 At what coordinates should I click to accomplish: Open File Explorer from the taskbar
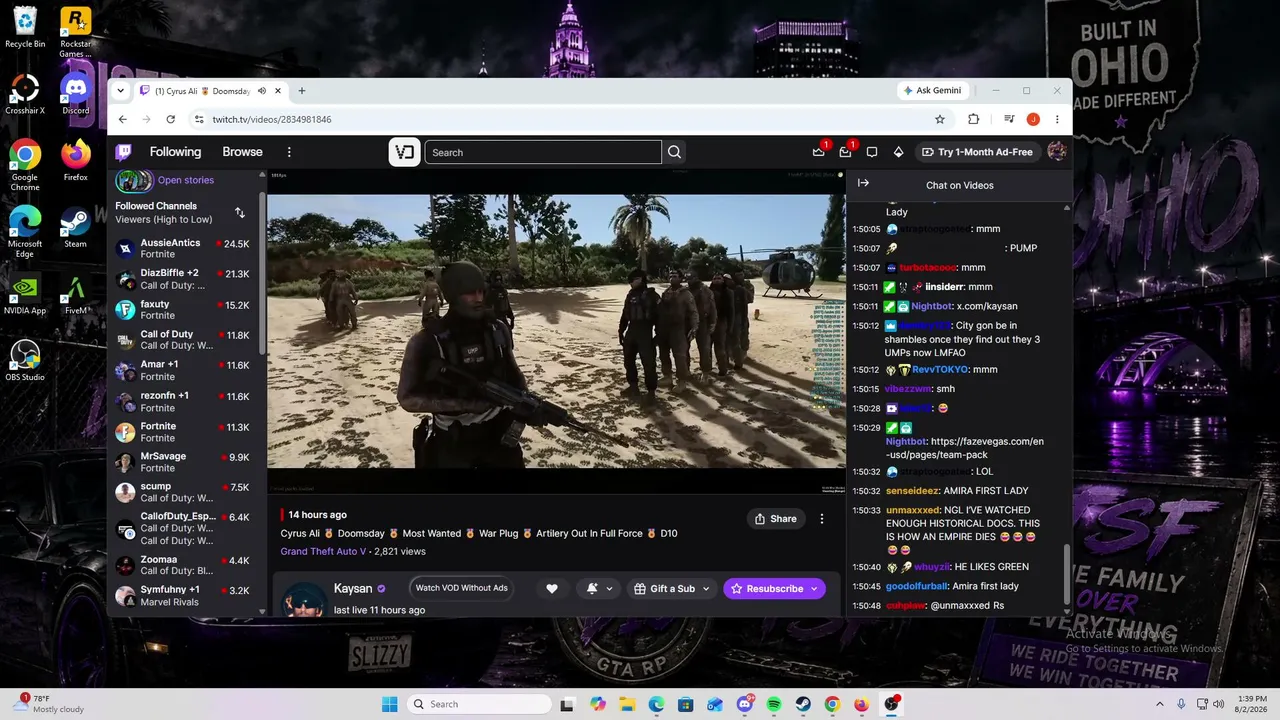point(627,704)
